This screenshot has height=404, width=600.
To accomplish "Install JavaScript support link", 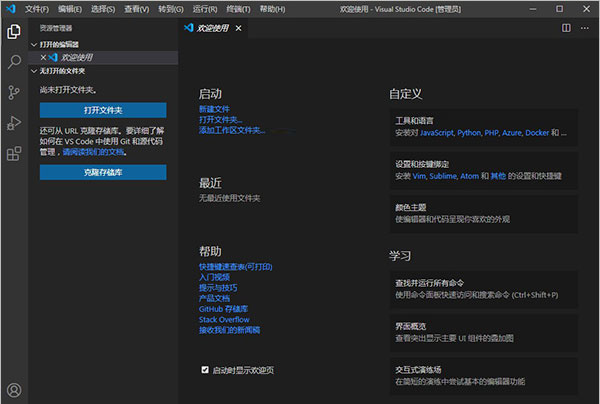I will [x=437, y=133].
